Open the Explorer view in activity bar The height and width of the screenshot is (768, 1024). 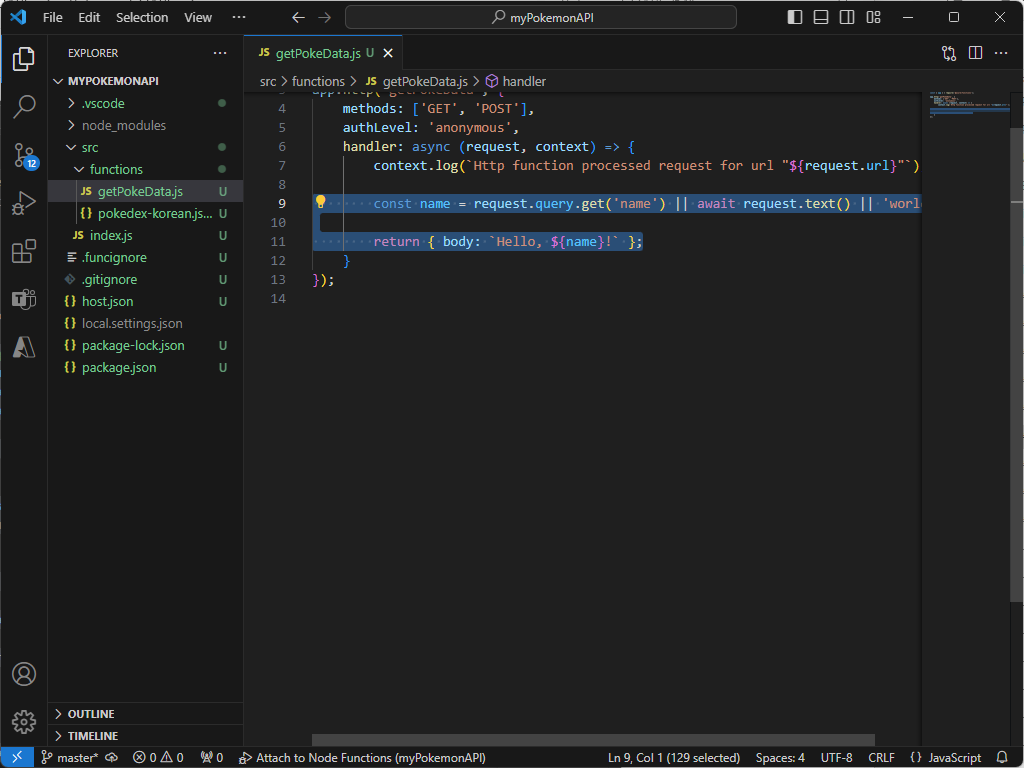[x=24, y=59]
